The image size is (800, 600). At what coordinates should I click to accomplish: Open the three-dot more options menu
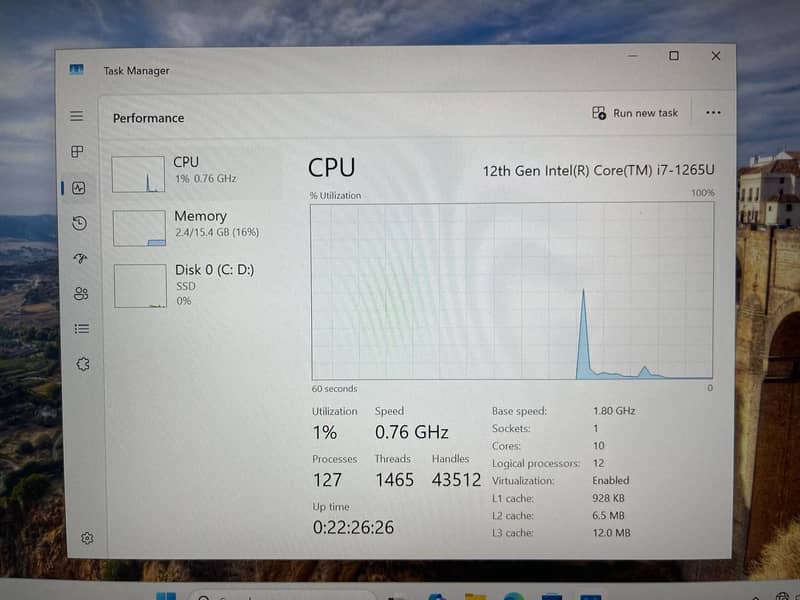point(713,113)
